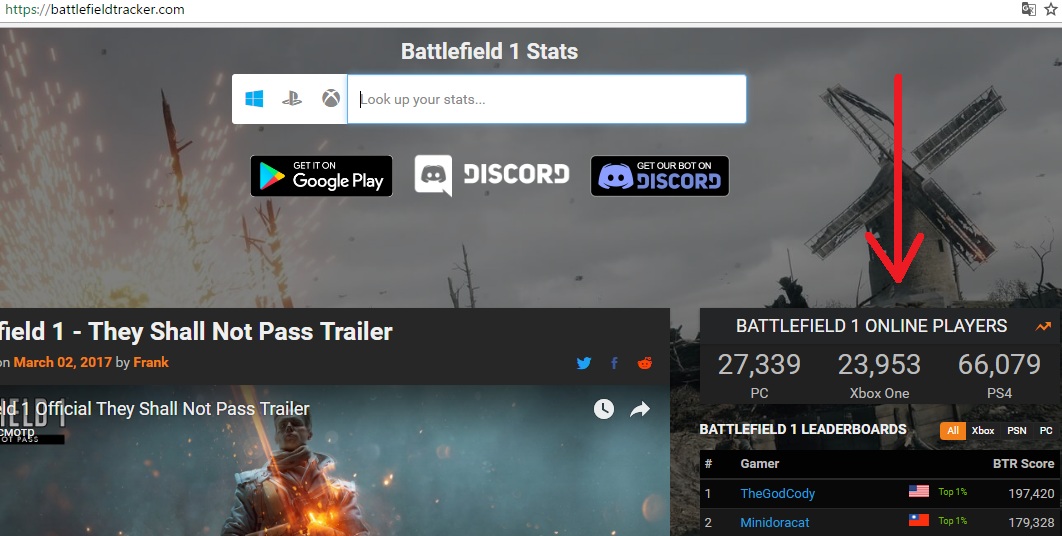Select the All leaderboard filter
Image resolution: width=1062 pixels, height=536 pixels.
click(952, 430)
